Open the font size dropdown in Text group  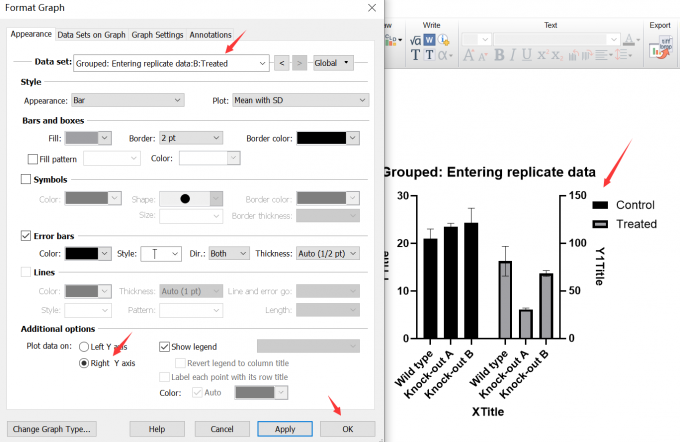coord(476,39)
